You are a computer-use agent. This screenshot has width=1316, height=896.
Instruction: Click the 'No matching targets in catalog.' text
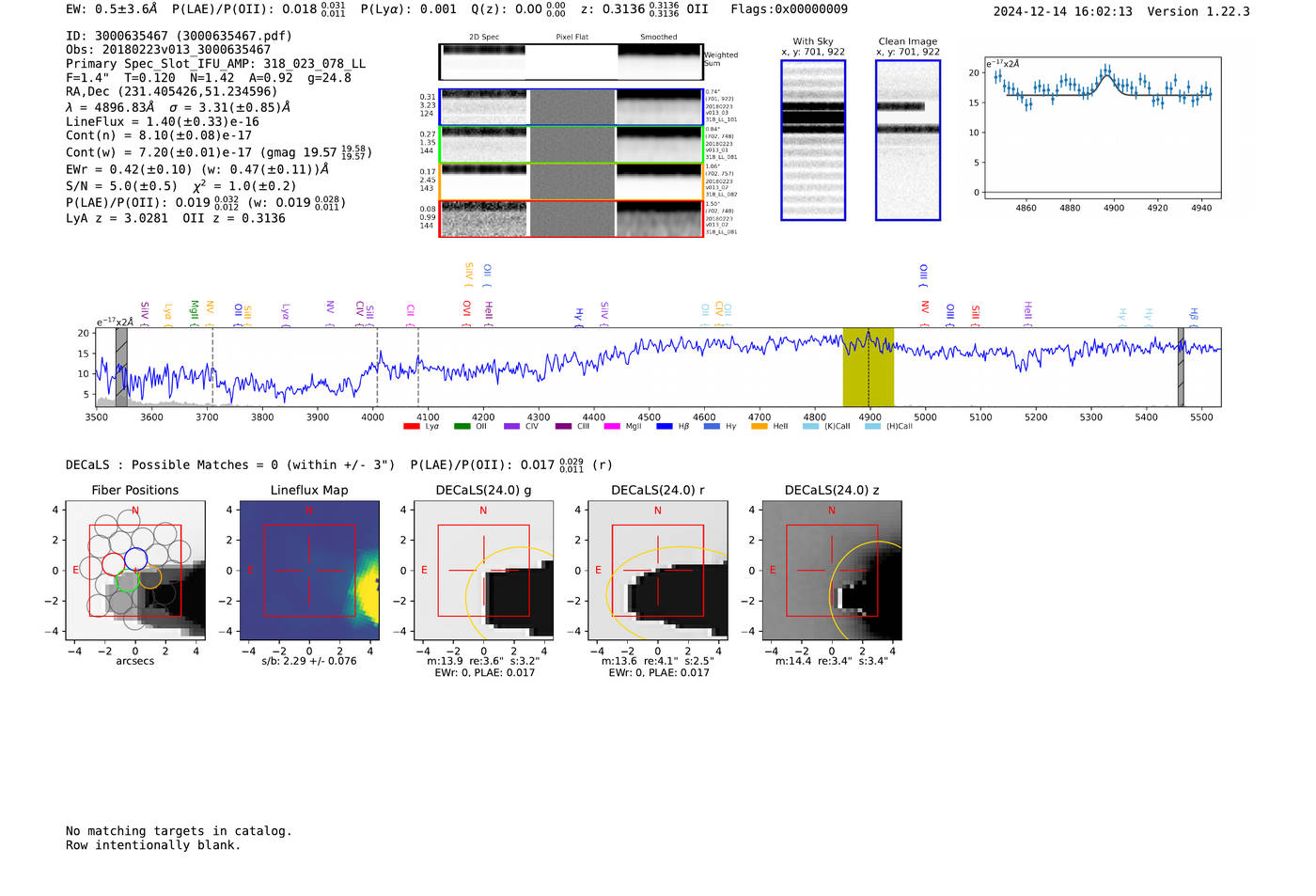179,831
